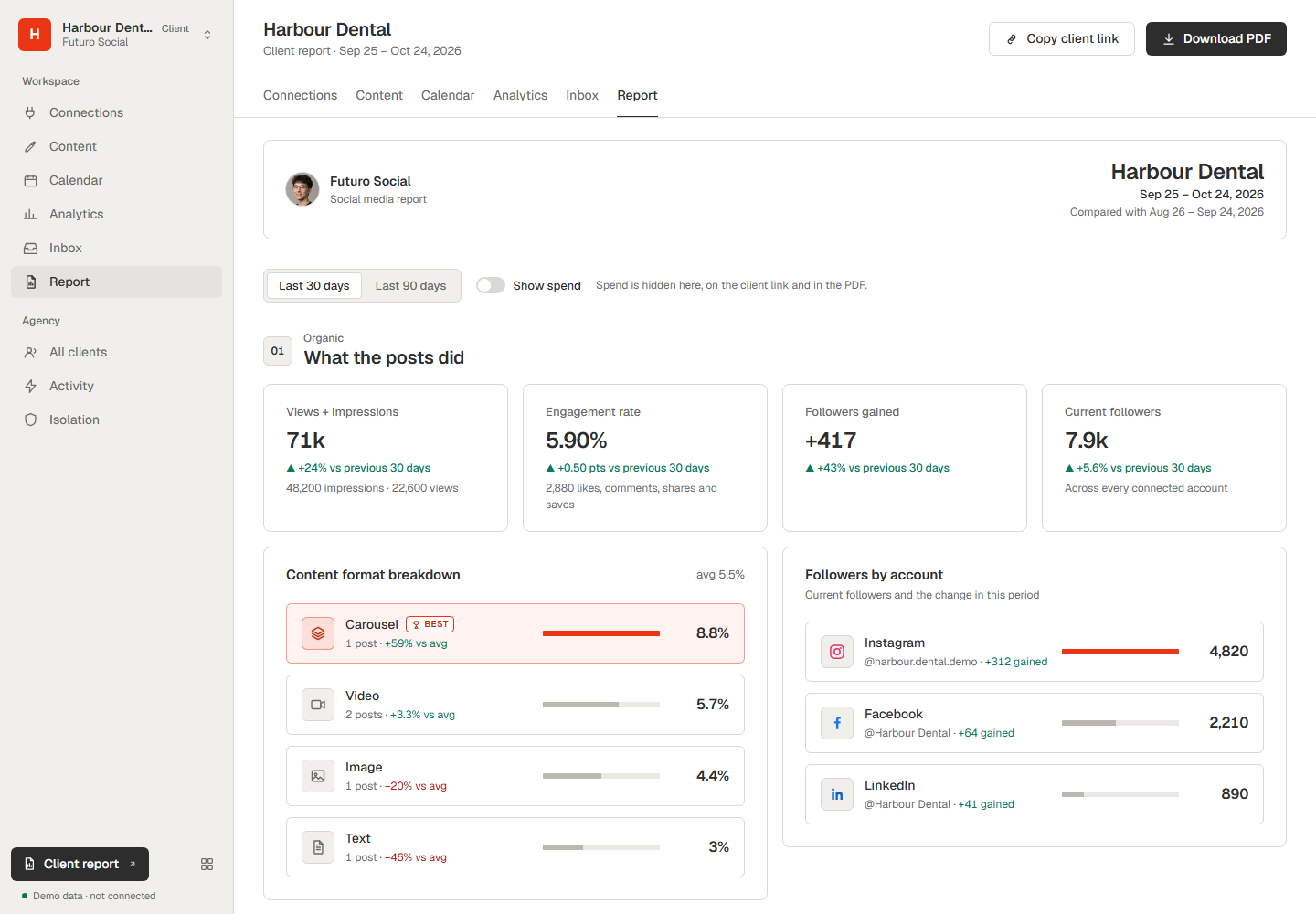Open All clients in Agency section
The height and width of the screenshot is (914, 1316).
pyautogui.click(x=116, y=352)
